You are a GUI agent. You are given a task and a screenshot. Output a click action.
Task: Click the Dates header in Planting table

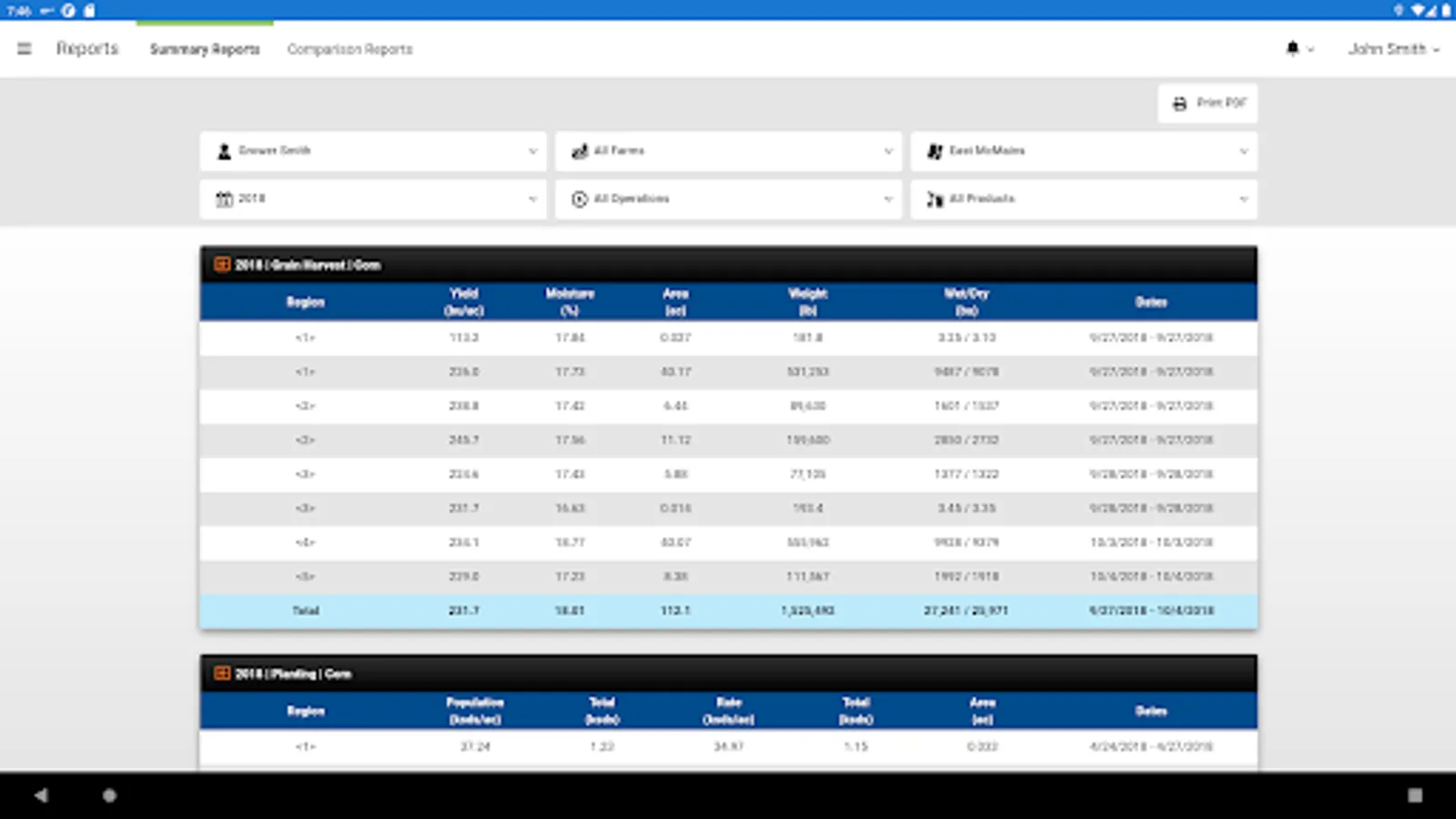[x=1151, y=711]
